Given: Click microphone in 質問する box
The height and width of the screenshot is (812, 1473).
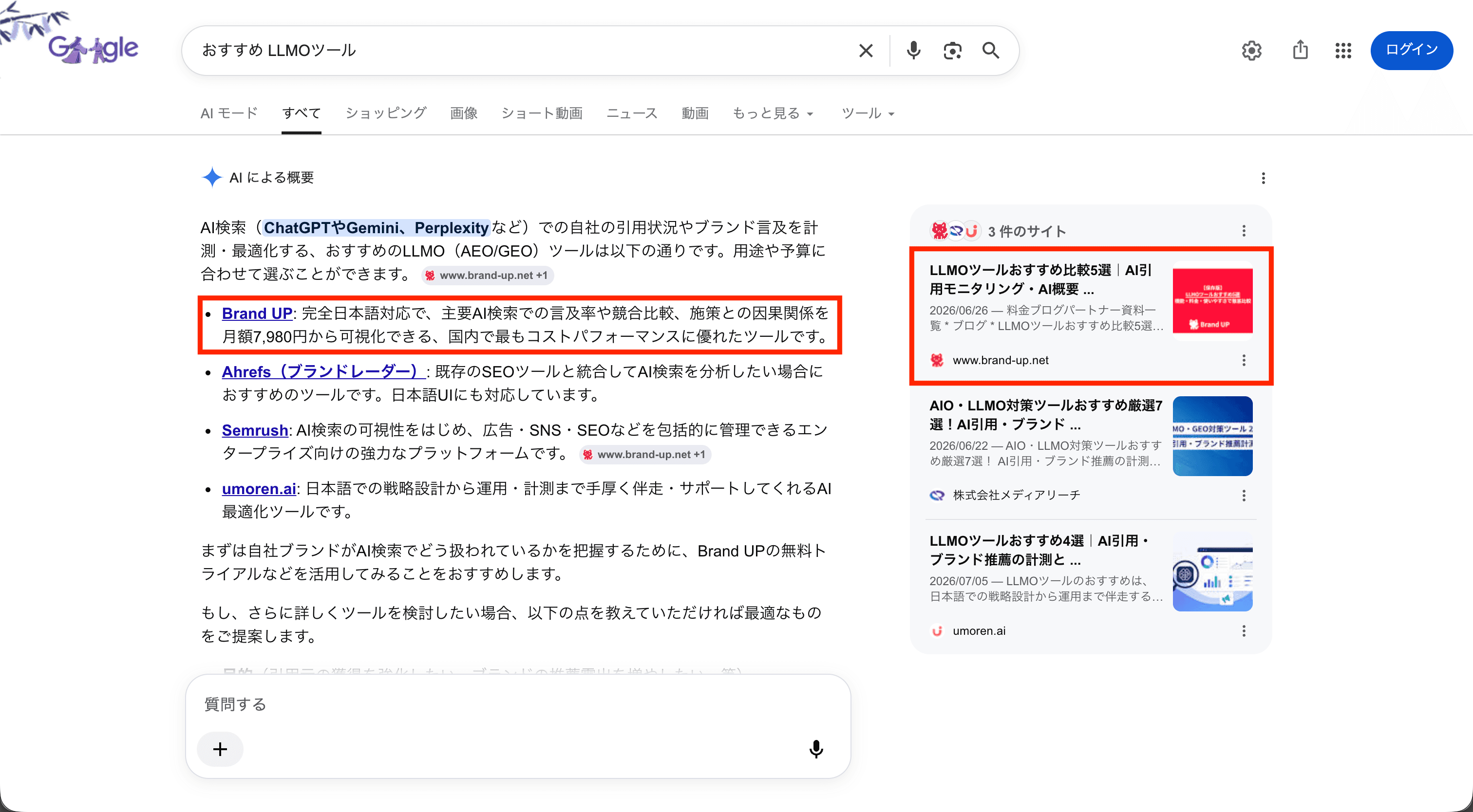Looking at the screenshot, I should (x=816, y=749).
